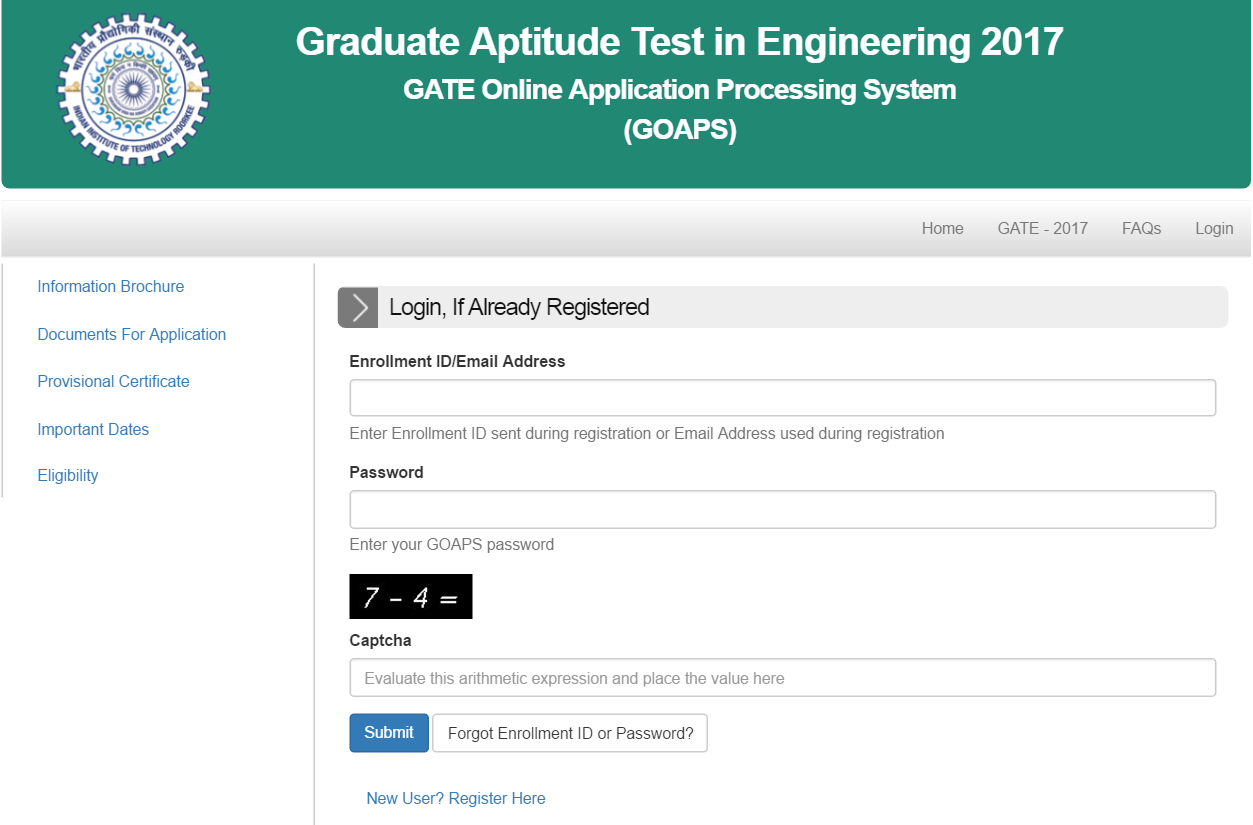Open the Information Brochure link
This screenshot has height=825, width=1253.
tap(111, 286)
